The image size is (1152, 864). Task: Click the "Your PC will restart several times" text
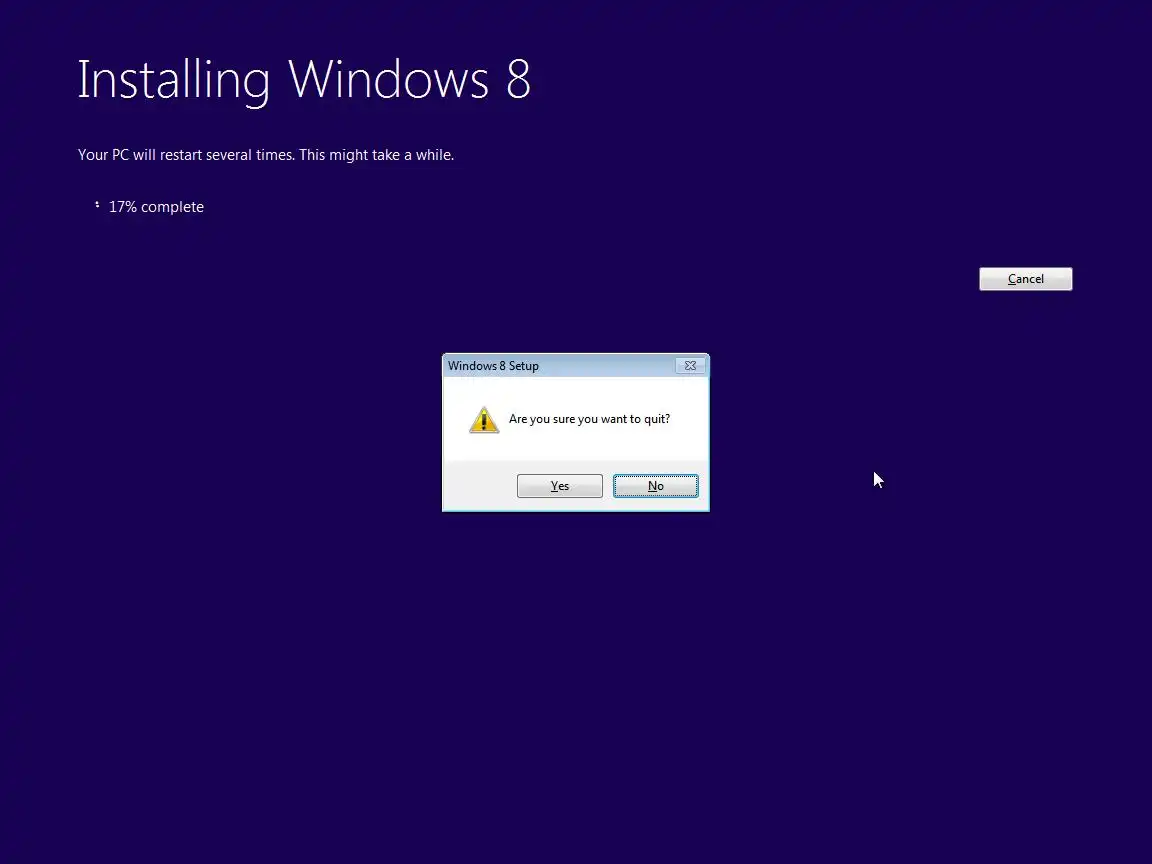(187, 155)
